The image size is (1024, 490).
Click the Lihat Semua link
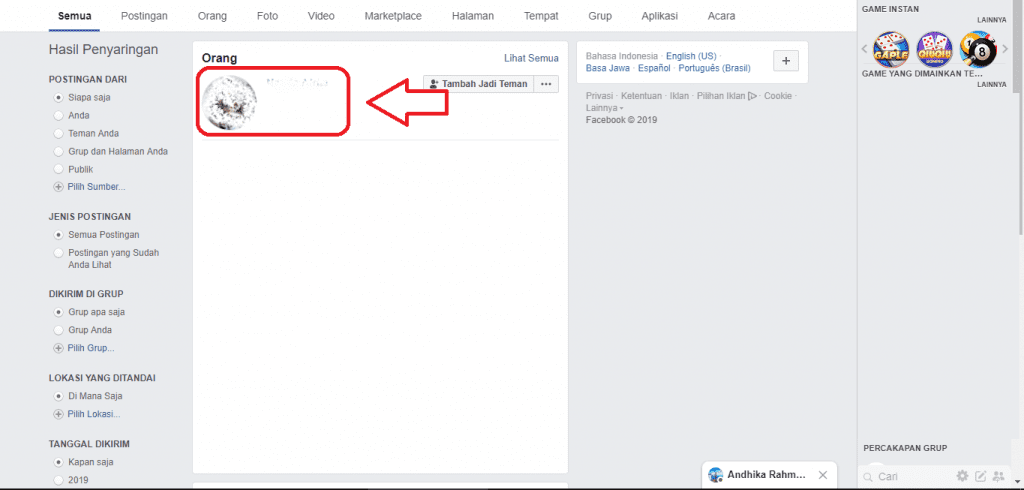click(x=531, y=58)
